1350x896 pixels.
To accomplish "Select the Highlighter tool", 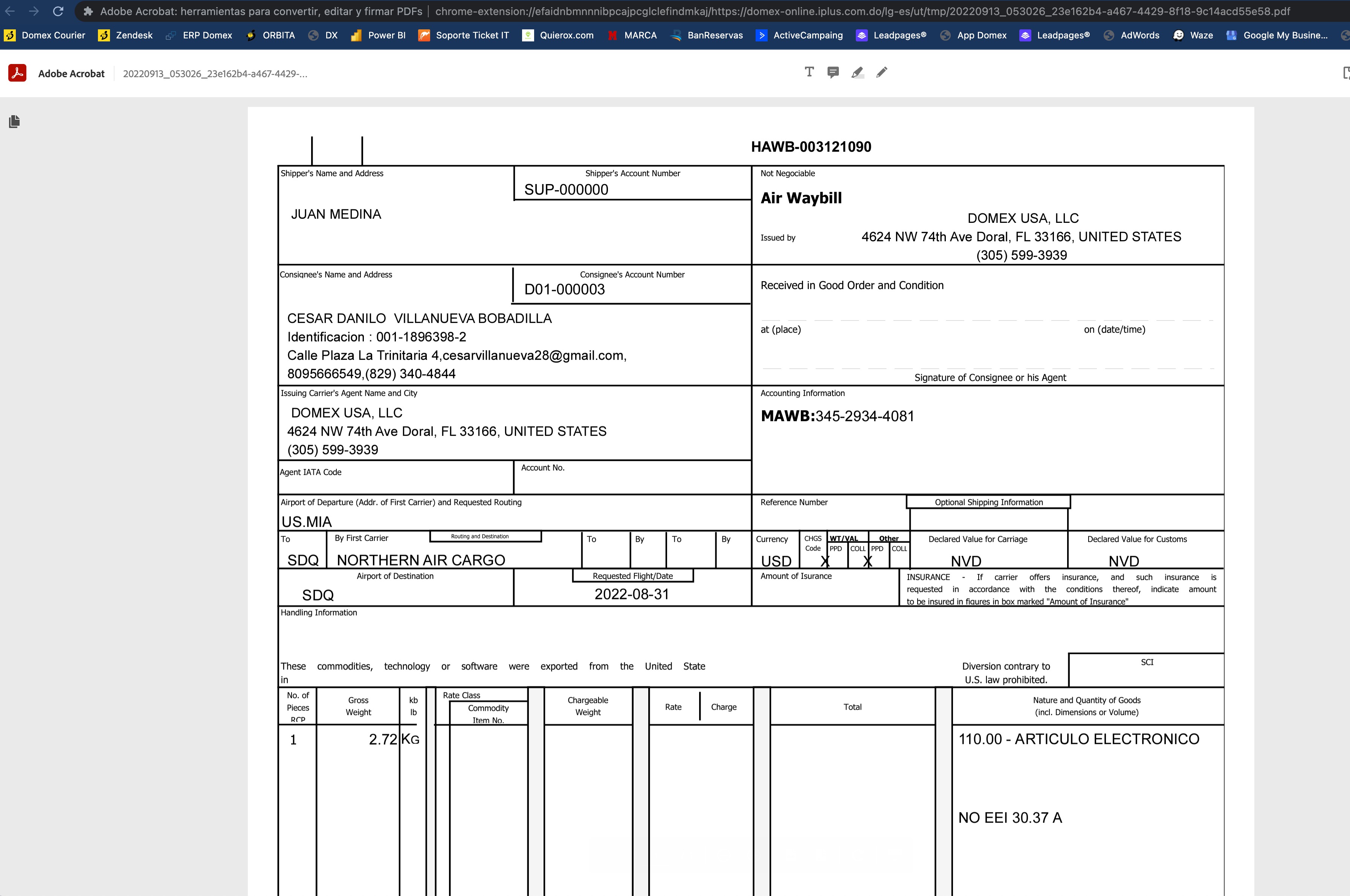I will (857, 73).
